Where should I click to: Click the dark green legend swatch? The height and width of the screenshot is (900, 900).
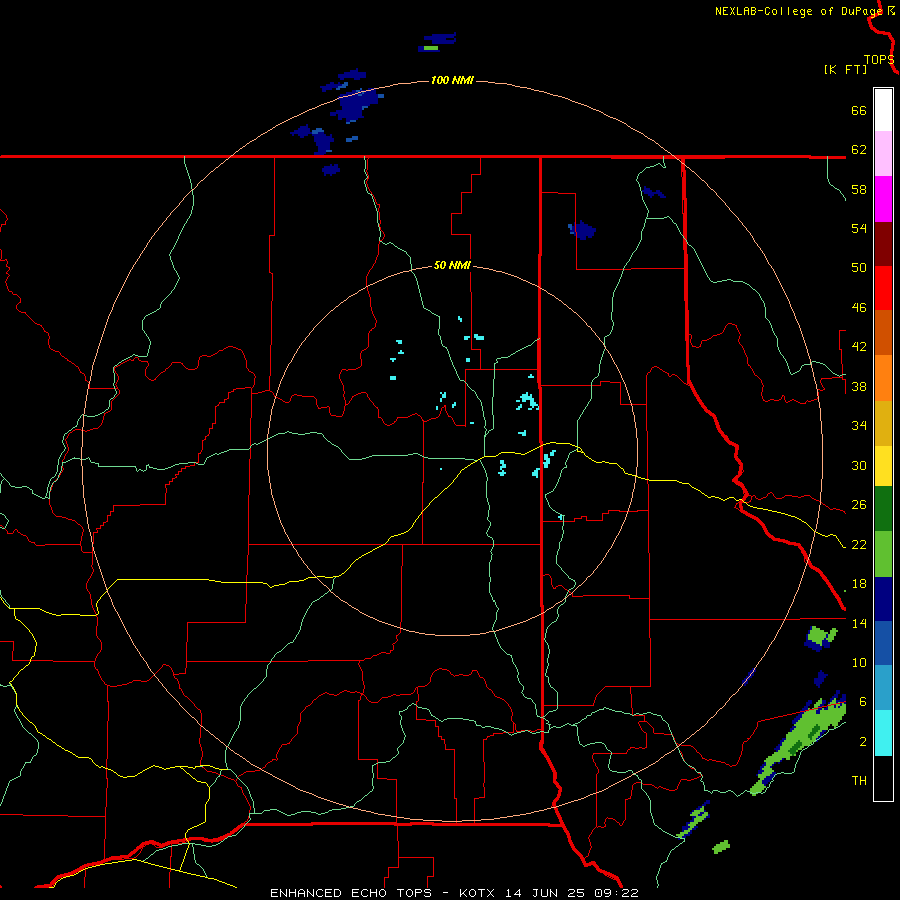pos(883,509)
